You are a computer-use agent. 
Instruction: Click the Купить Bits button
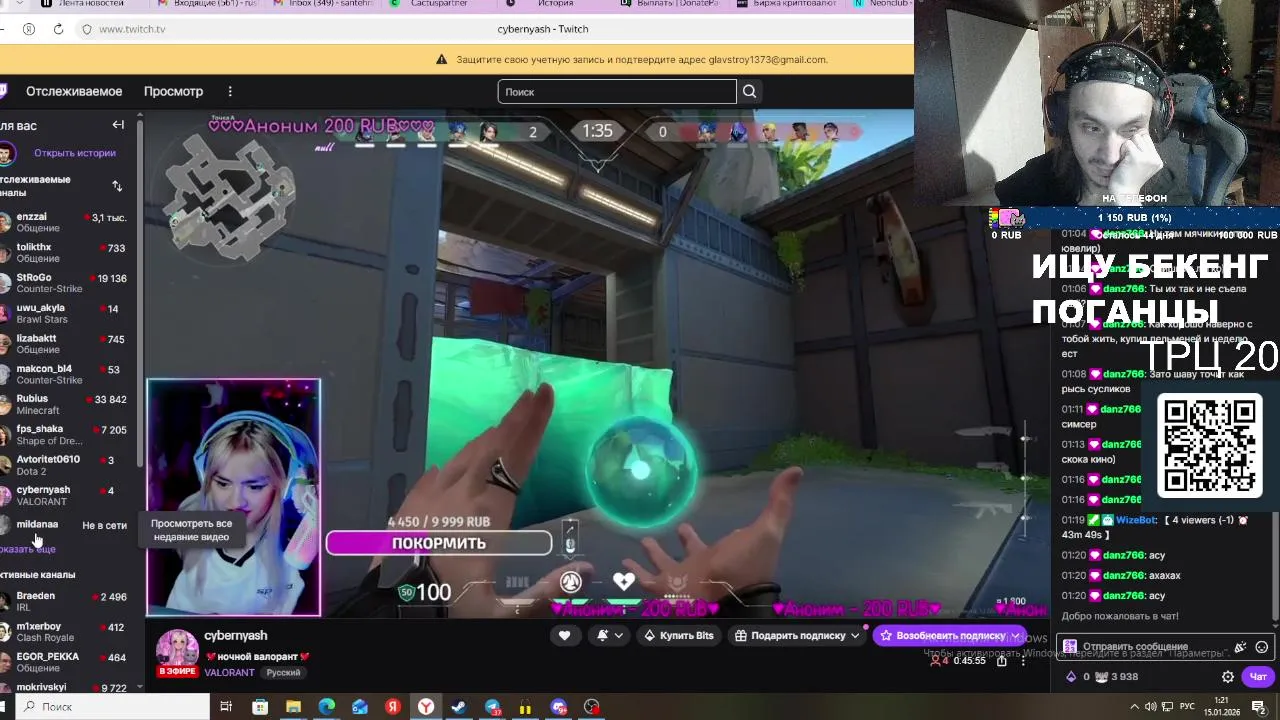[679, 635]
